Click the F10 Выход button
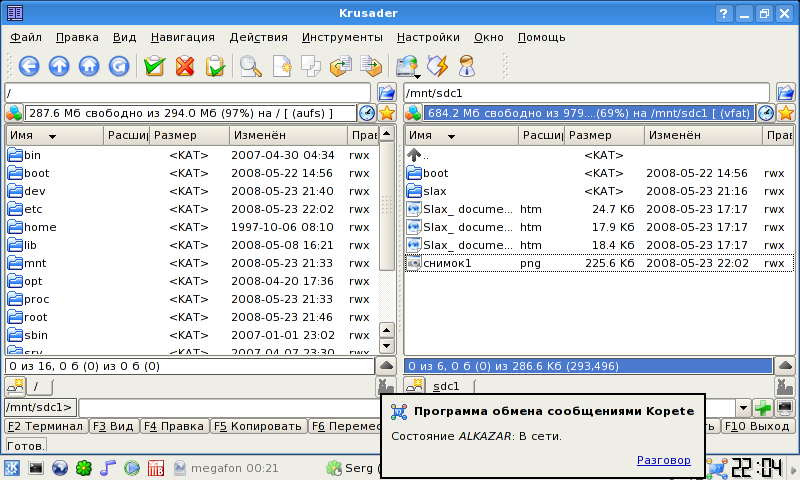 coord(757,426)
